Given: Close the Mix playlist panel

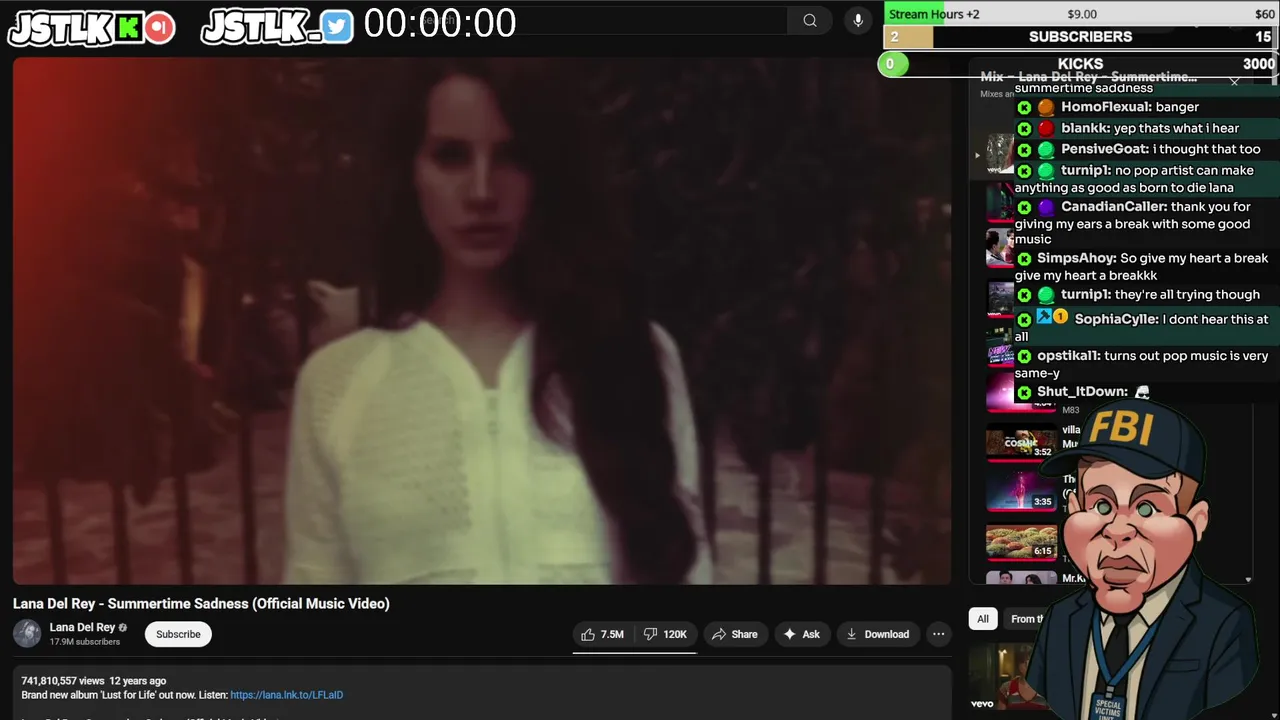Looking at the screenshot, I should tap(1234, 82).
